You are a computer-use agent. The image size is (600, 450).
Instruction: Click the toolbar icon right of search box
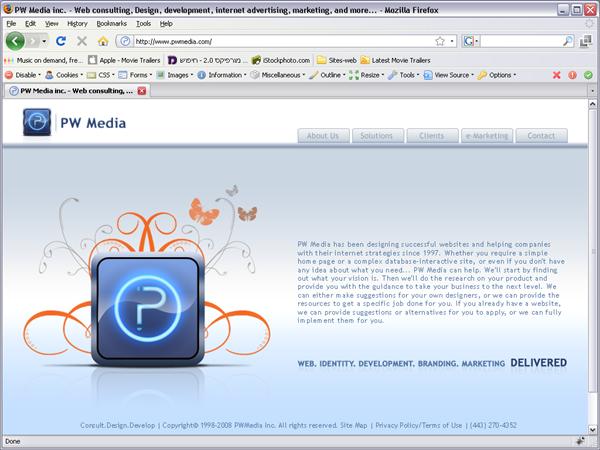point(586,41)
